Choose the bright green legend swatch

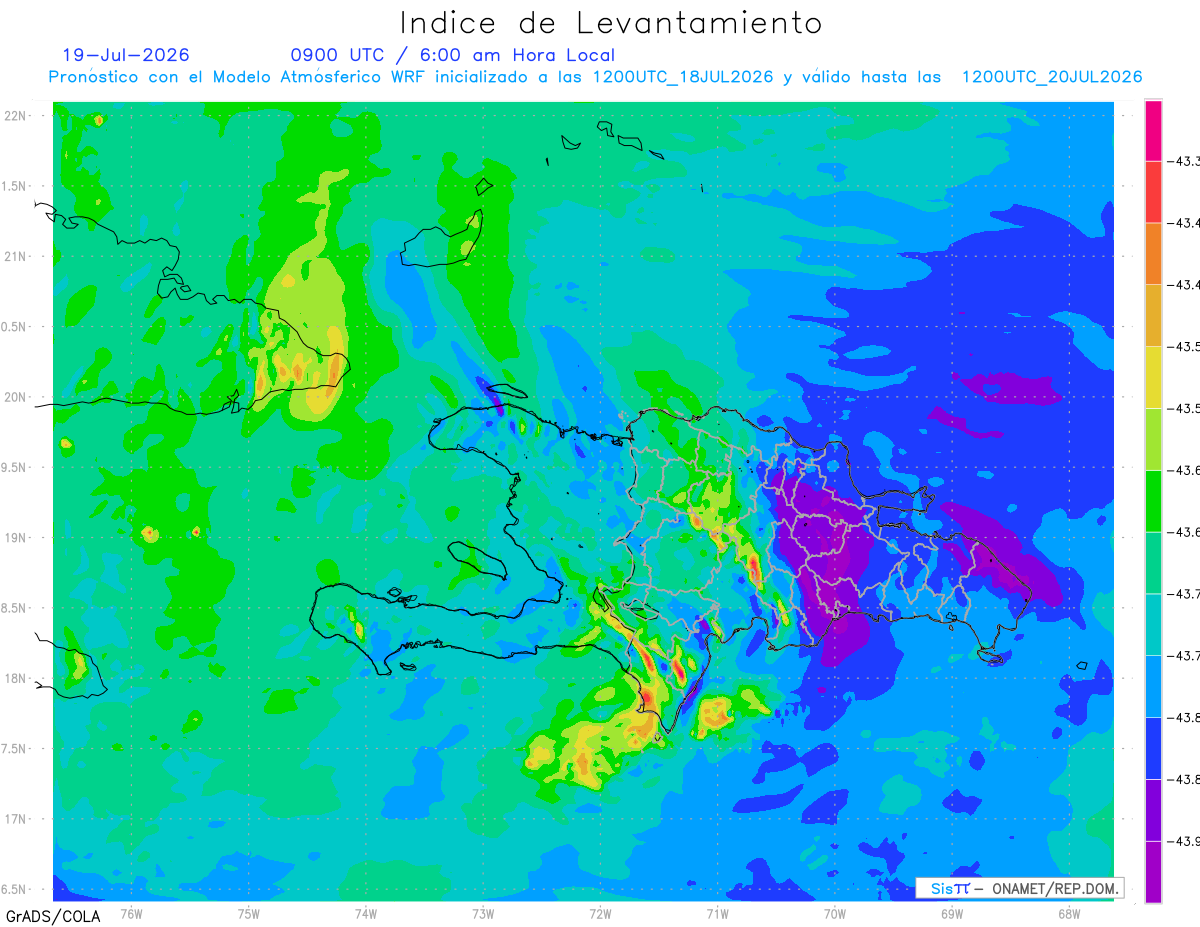coord(1153,502)
